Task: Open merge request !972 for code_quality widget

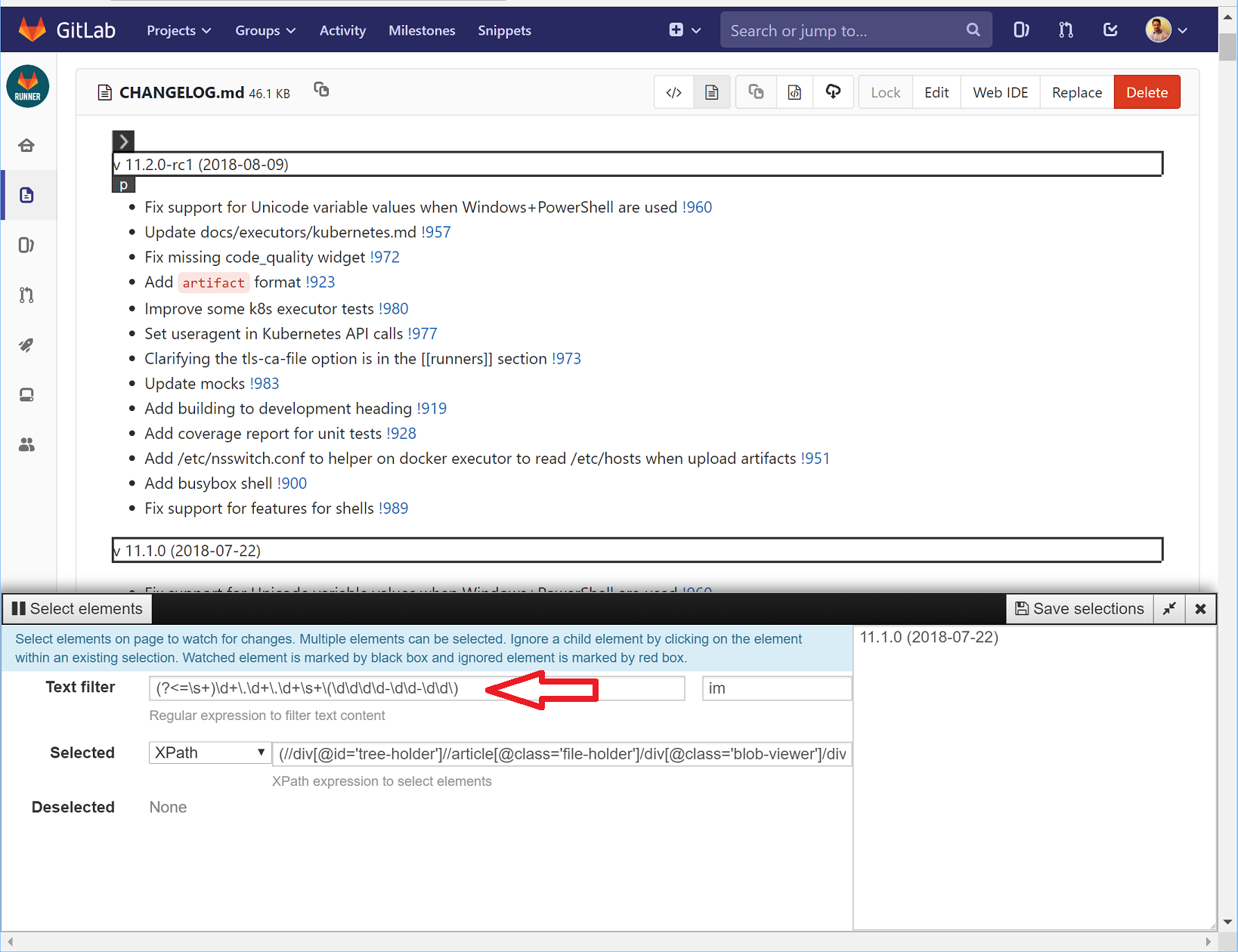Action: (385, 257)
